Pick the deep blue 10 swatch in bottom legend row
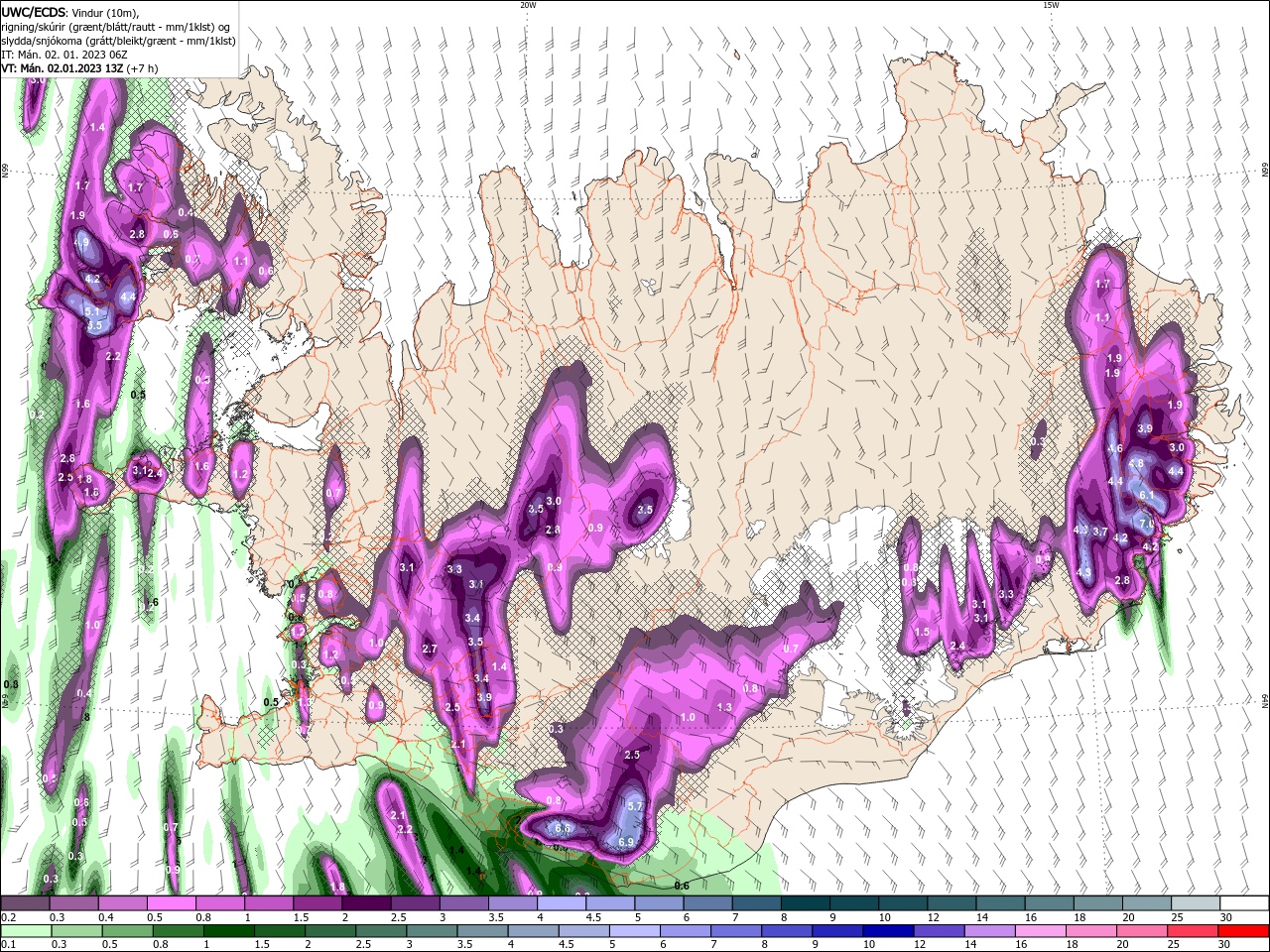The image size is (1270, 952). point(889,931)
